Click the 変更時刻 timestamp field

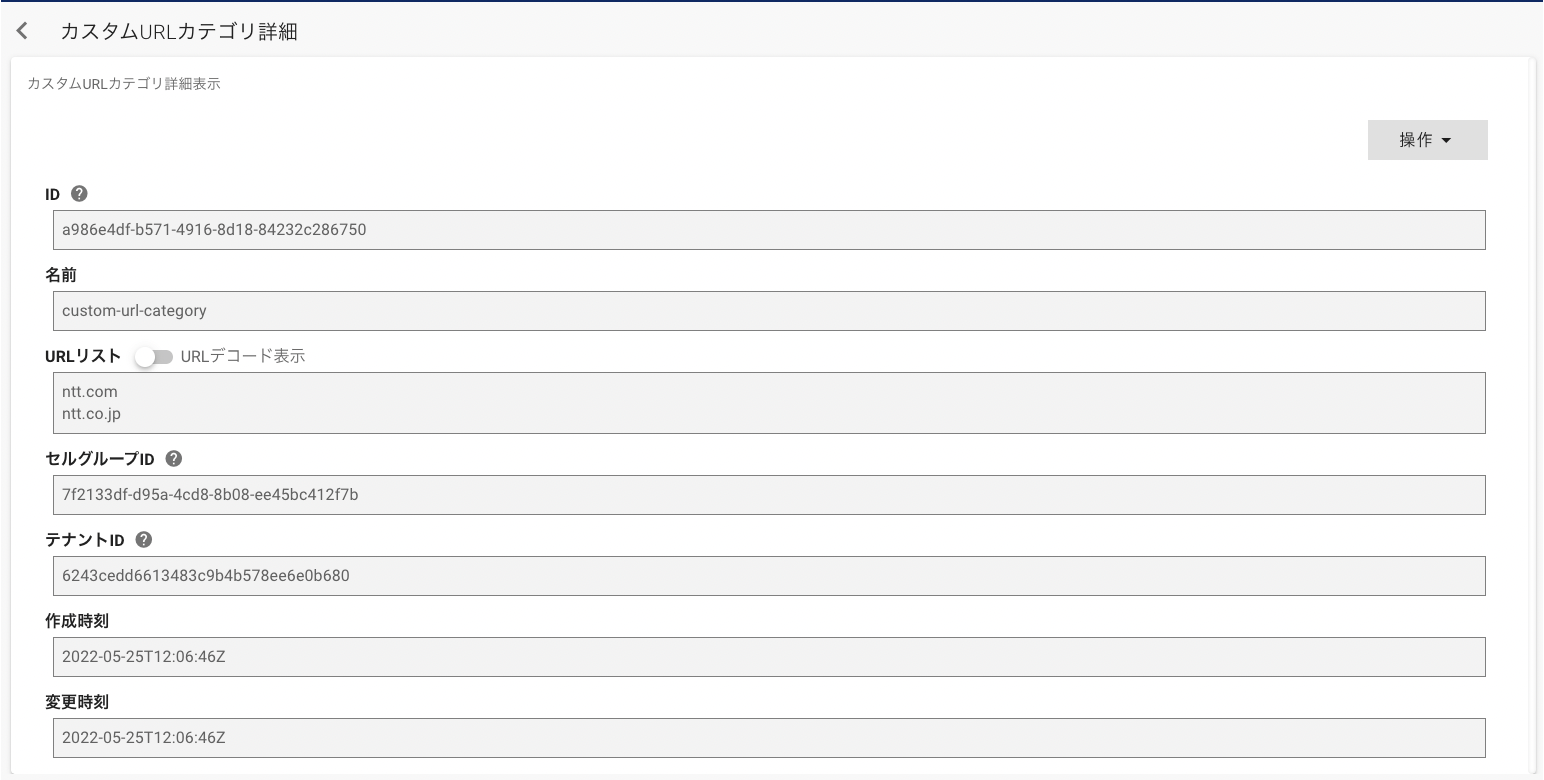tap(768, 738)
